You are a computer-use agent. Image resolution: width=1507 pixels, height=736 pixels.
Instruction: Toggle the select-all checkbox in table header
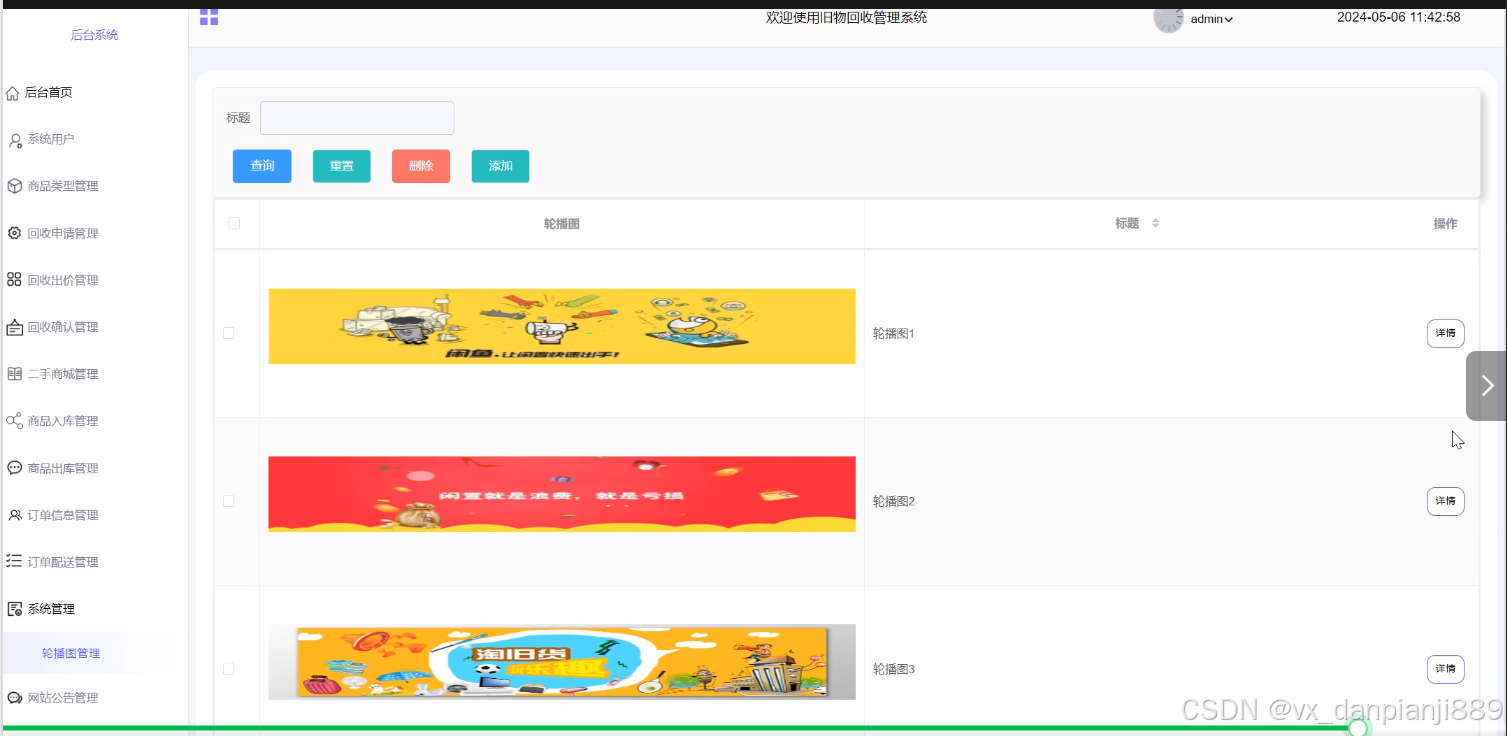(x=234, y=223)
